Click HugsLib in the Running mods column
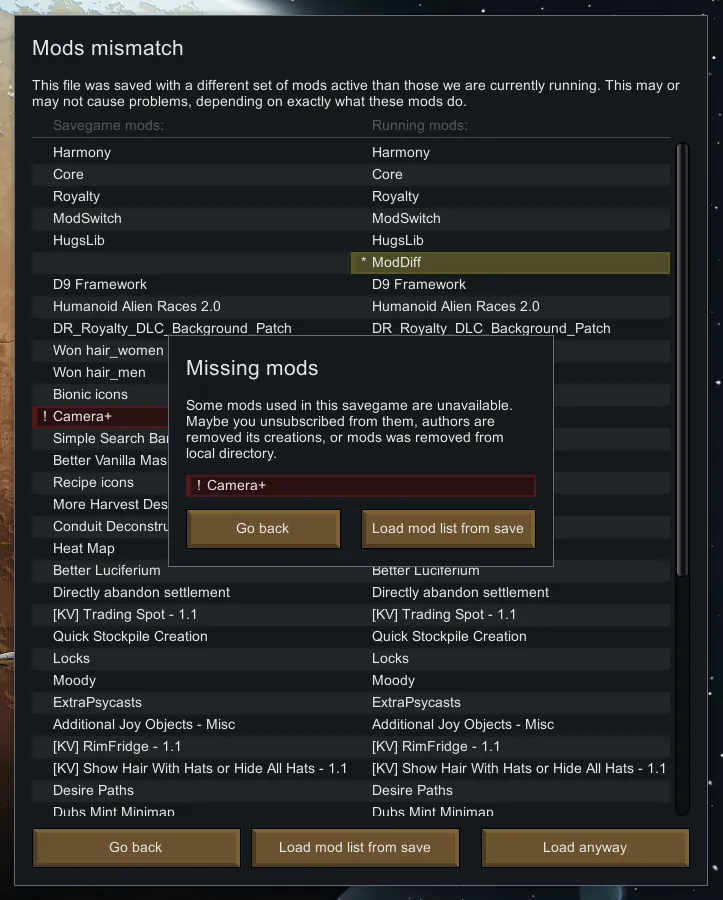Viewport: 723px width, 900px height. 398,240
